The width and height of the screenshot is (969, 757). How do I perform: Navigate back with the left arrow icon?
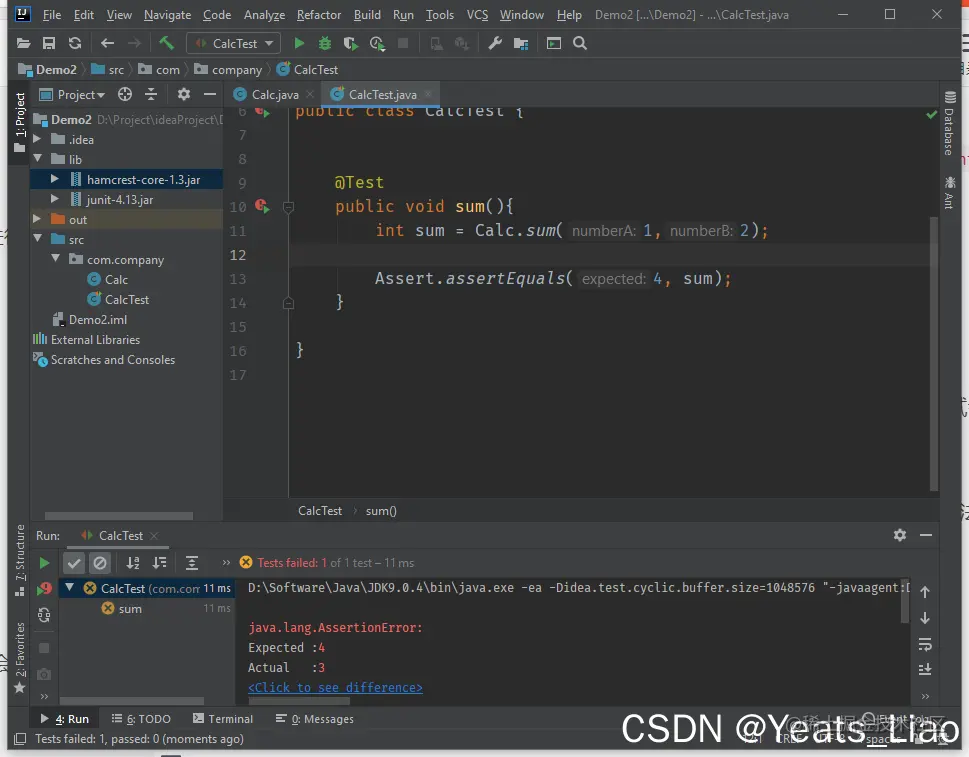tap(107, 43)
